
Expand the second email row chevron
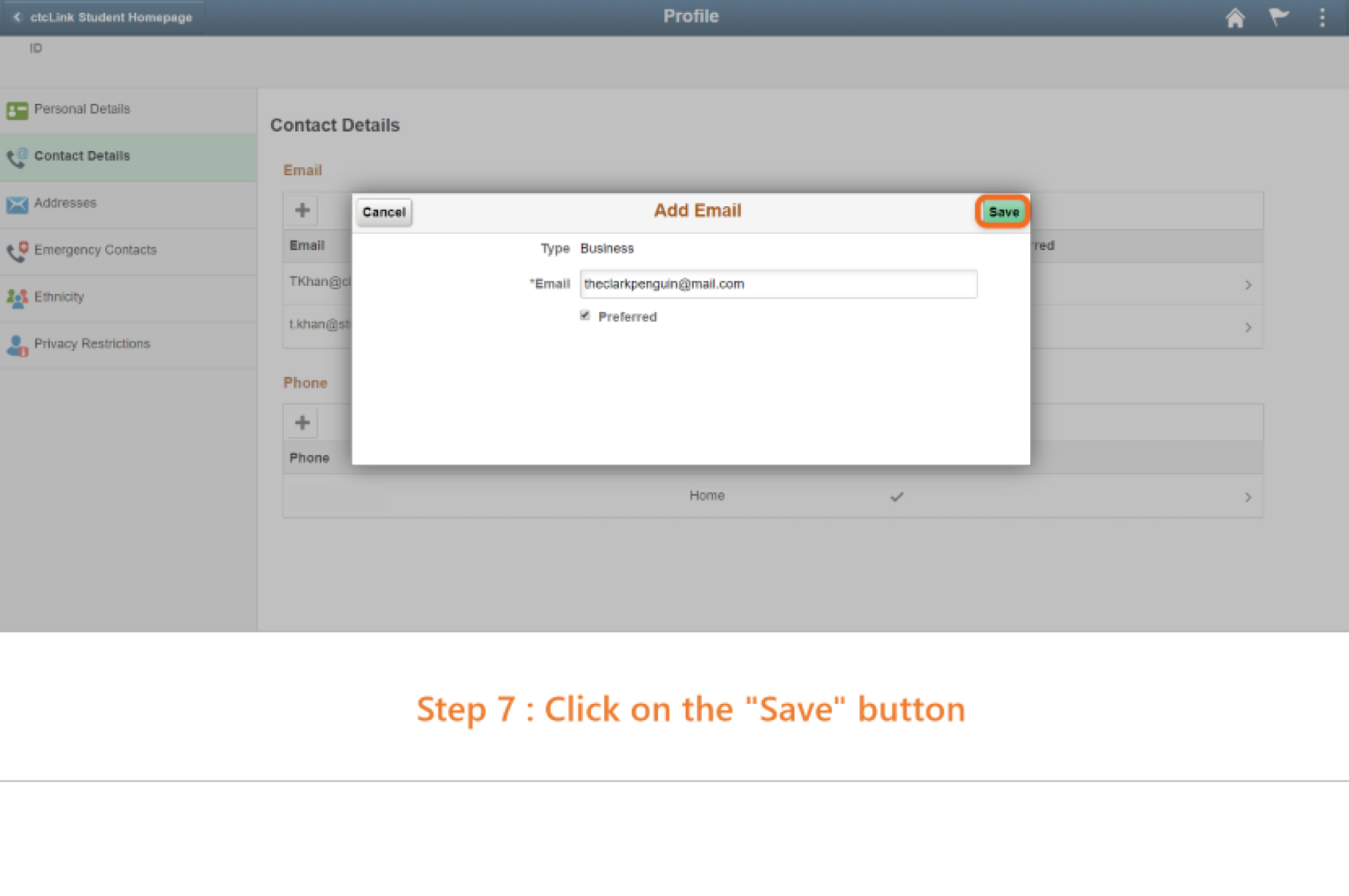point(1248,328)
